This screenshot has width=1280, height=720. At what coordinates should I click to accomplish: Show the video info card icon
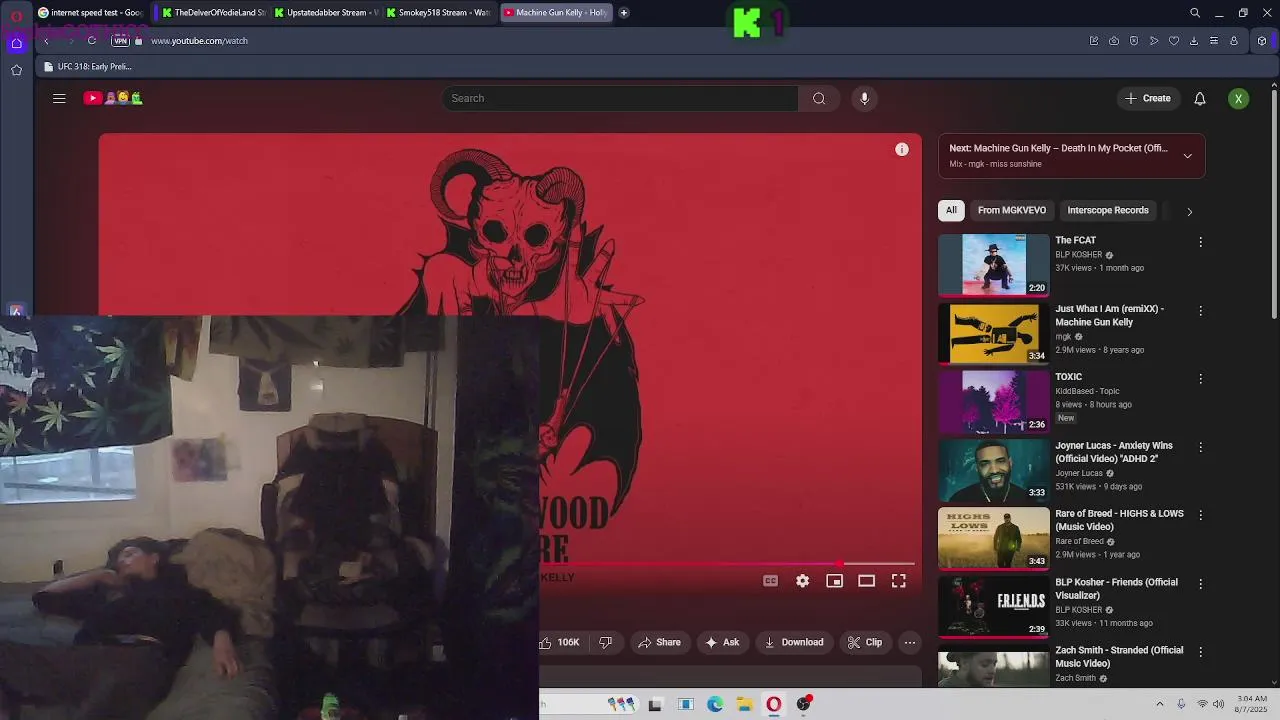[x=902, y=149]
